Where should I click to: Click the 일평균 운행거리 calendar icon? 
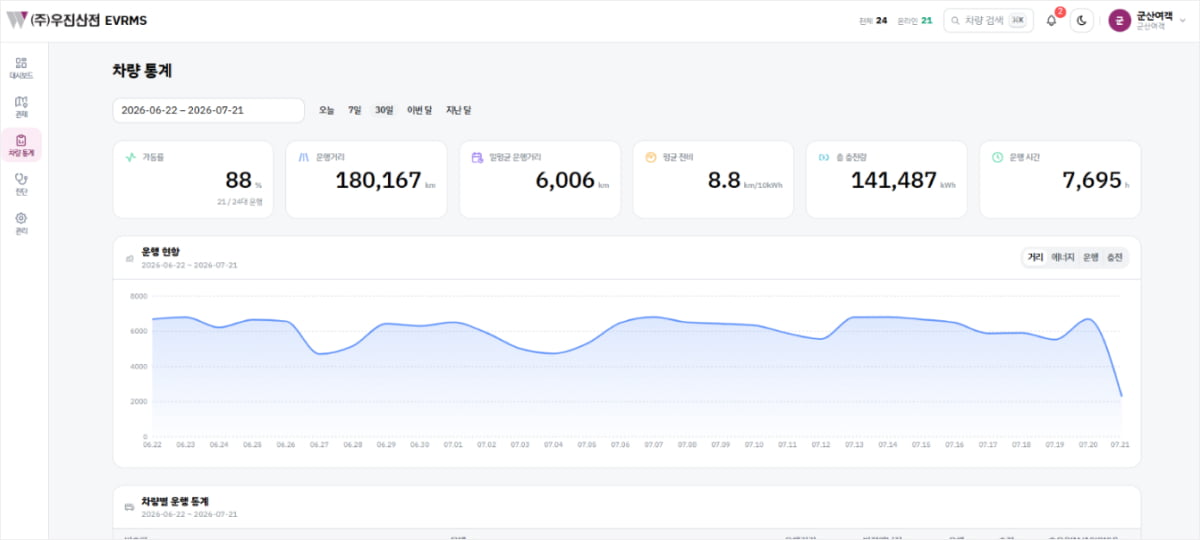[x=477, y=157]
